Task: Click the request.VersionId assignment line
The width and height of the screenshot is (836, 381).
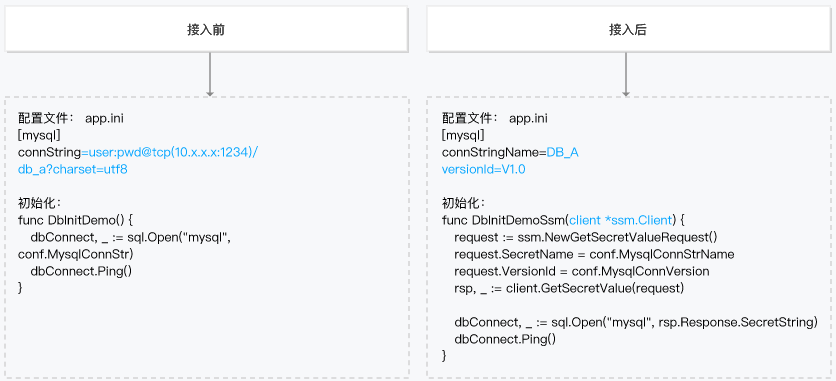Action: pos(582,271)
